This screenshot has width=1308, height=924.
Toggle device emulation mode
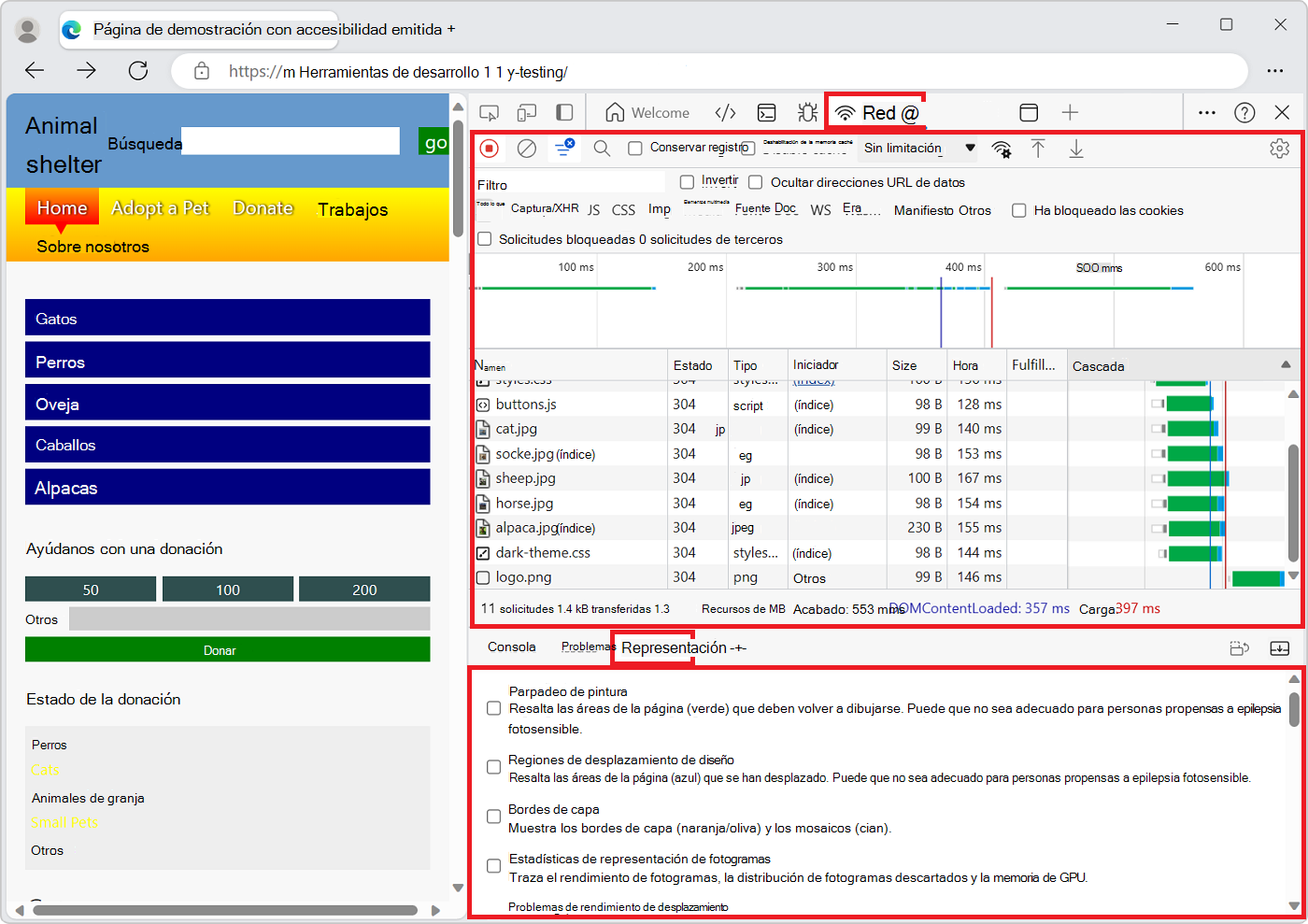click(526, 111)
